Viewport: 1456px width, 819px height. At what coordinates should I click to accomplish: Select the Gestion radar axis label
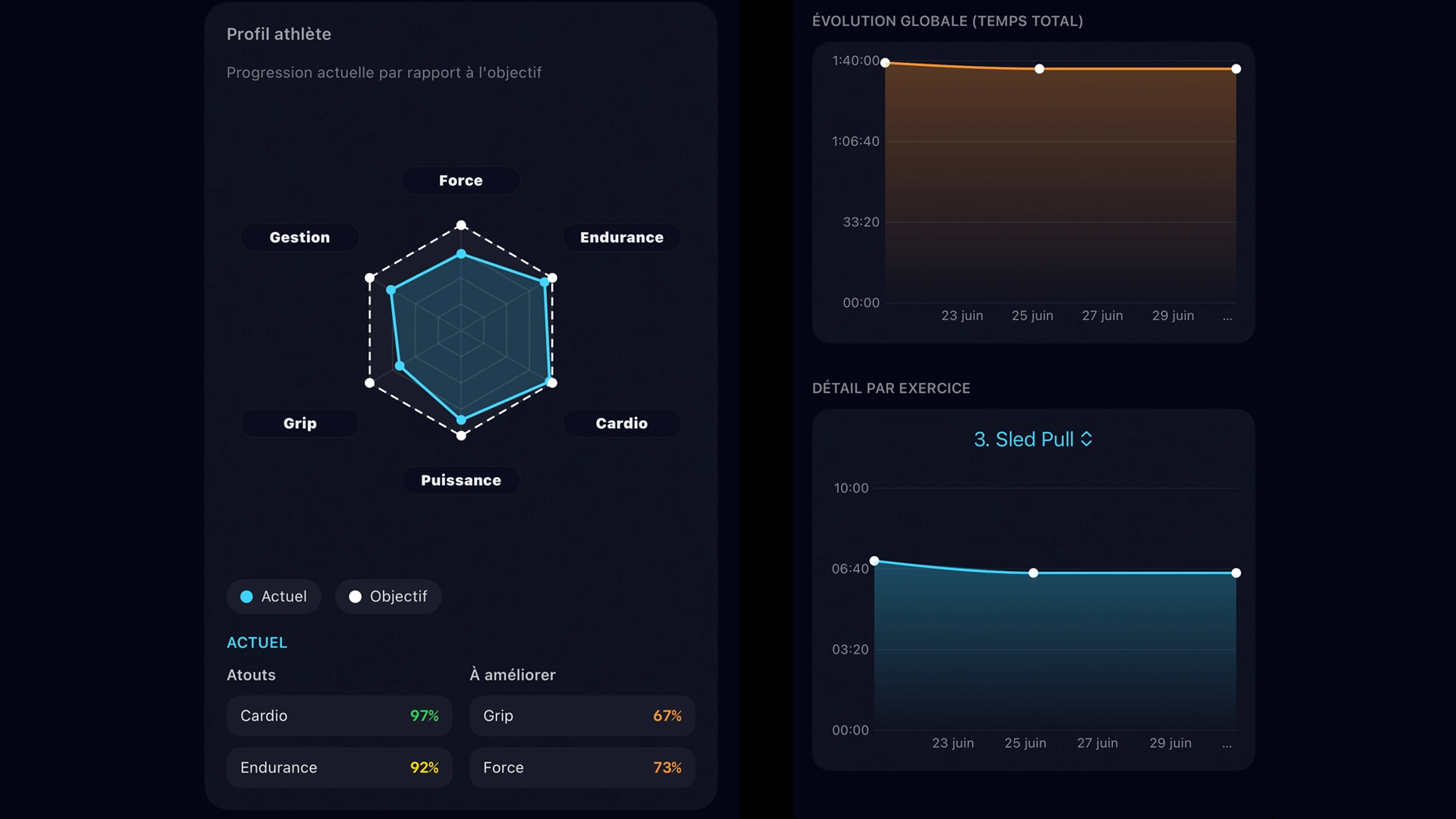(300, 237)
